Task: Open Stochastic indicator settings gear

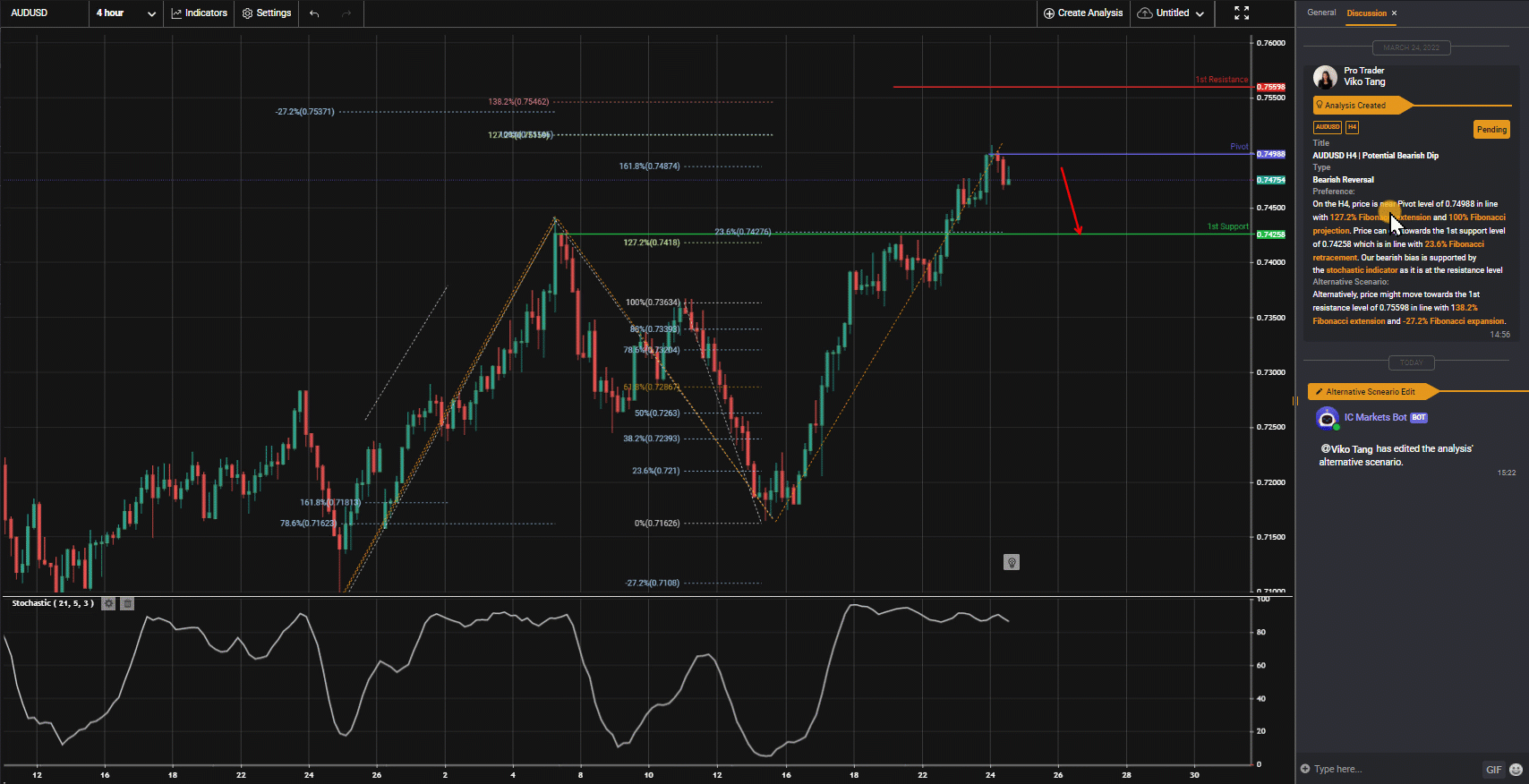Action: click(x=108, y=603)
